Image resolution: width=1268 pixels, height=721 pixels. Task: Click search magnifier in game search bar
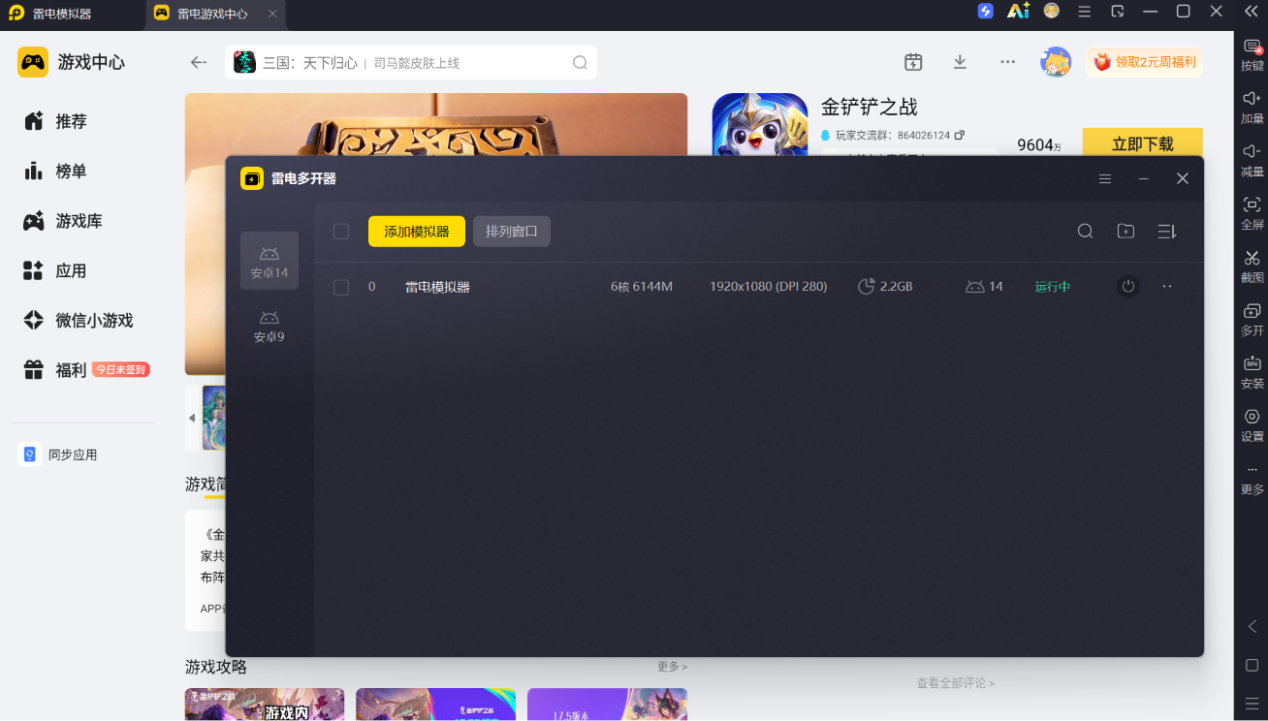tap(580, 62)
